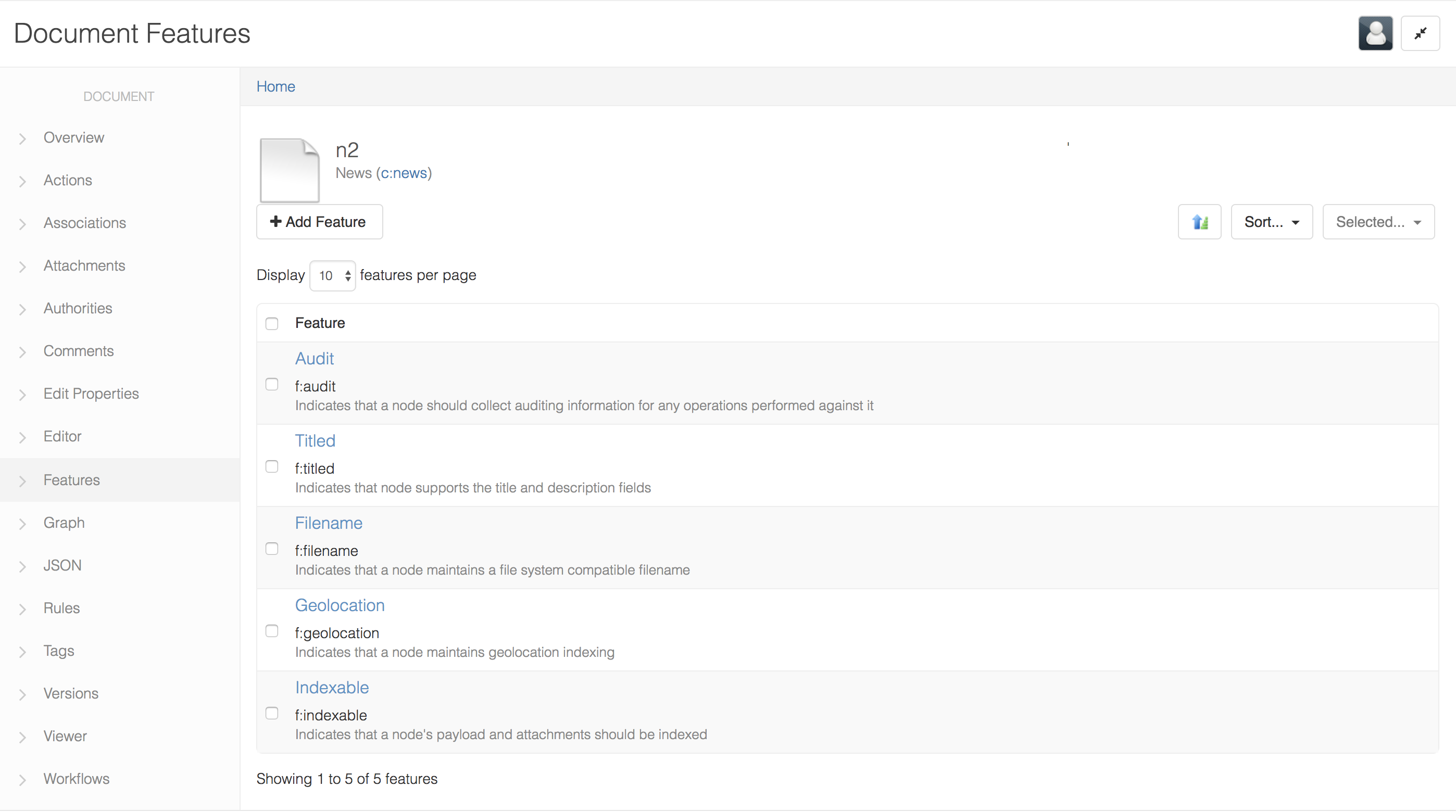Open Editor in the sidebar
This screenshot has width=1456, height=812.
coord(62,436)
